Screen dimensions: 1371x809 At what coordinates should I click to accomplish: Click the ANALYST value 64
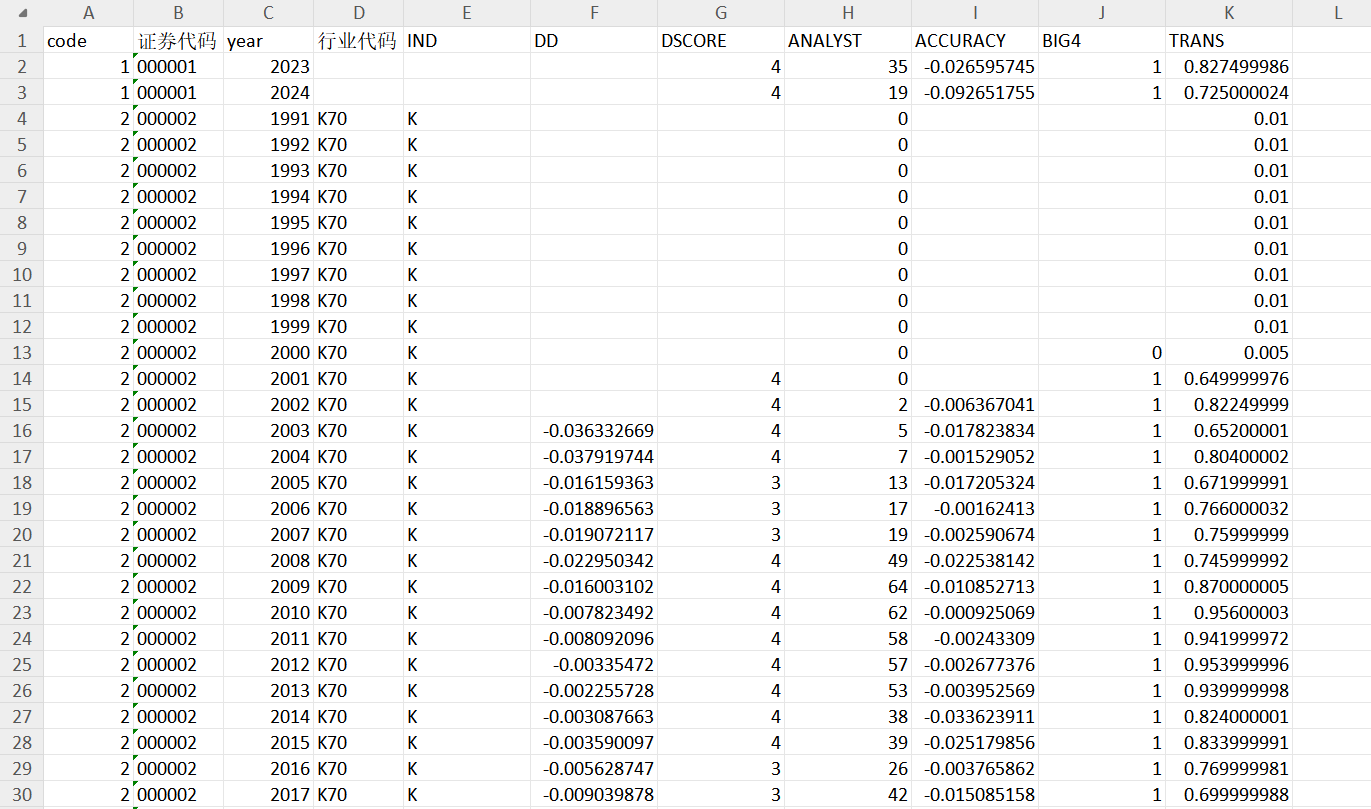tap(848, 587)
